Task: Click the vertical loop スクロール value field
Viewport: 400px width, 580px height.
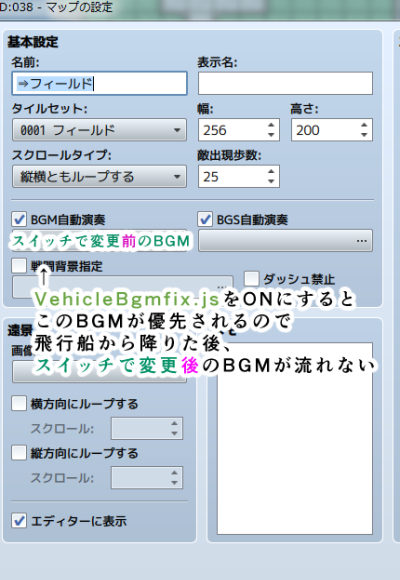Action: click(147, 478)
